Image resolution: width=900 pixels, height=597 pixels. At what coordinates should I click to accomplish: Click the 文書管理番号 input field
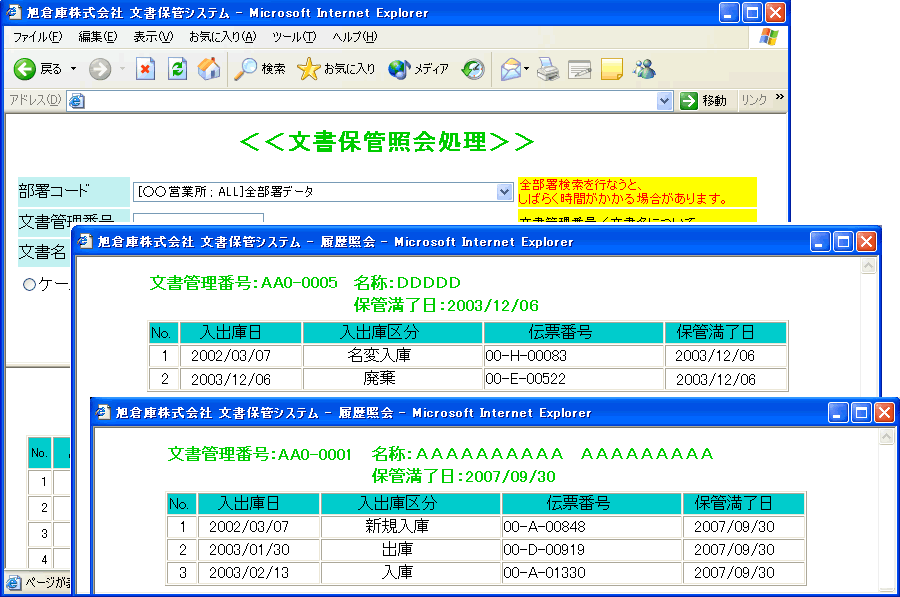click(x=198, y=218)
